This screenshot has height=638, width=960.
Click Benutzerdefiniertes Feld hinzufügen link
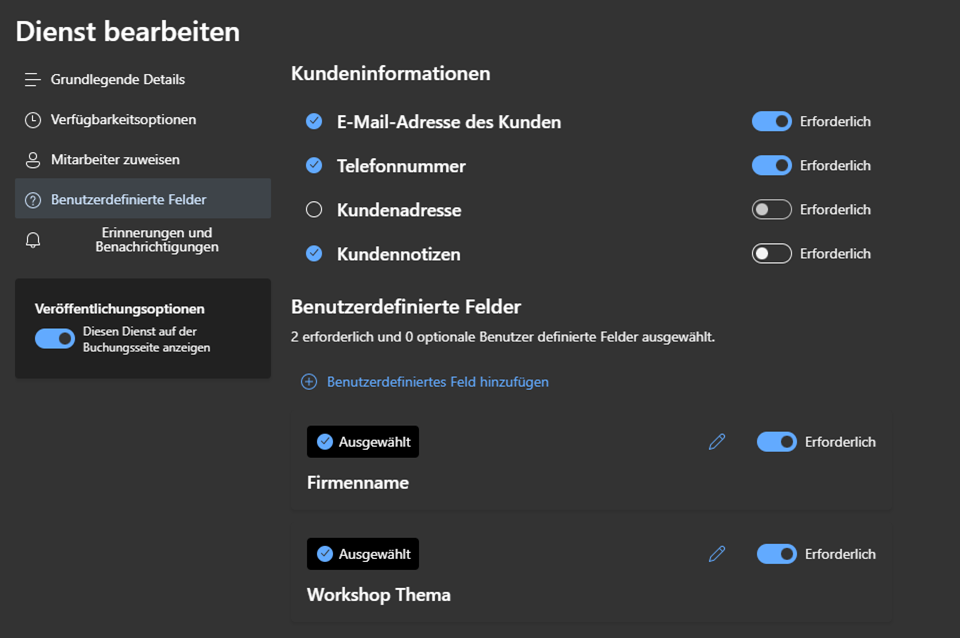(438, 382)
